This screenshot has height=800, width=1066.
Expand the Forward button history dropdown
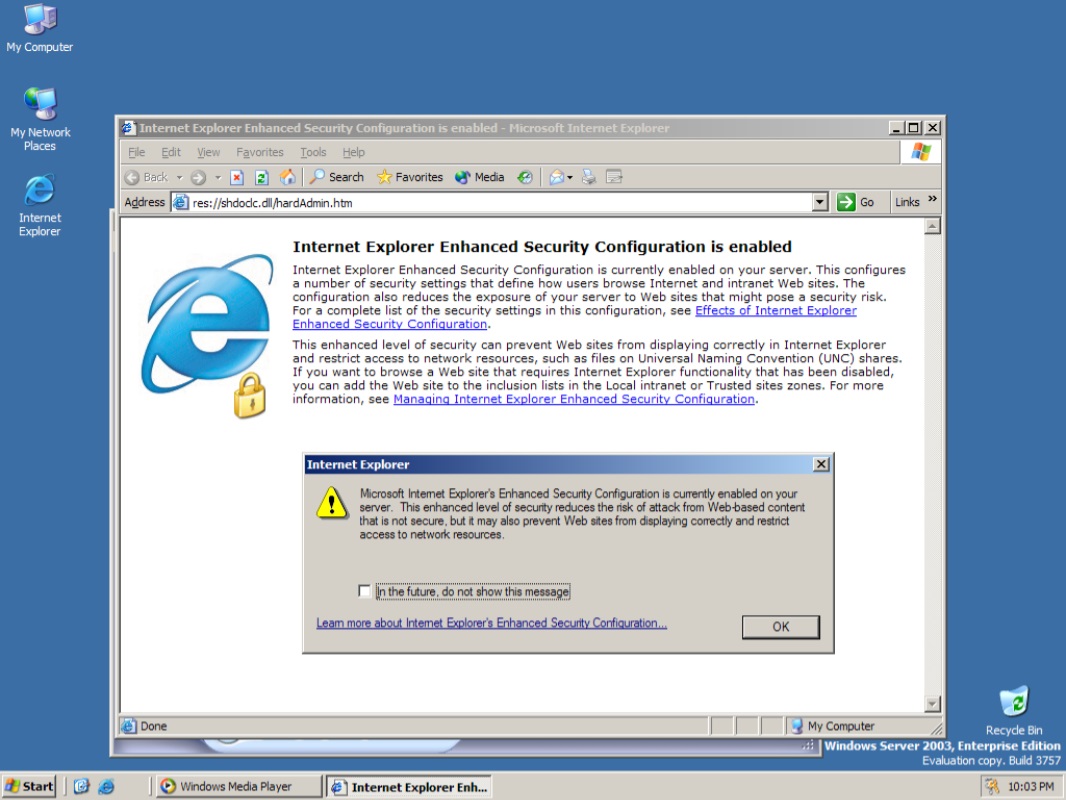pos(218,177)
